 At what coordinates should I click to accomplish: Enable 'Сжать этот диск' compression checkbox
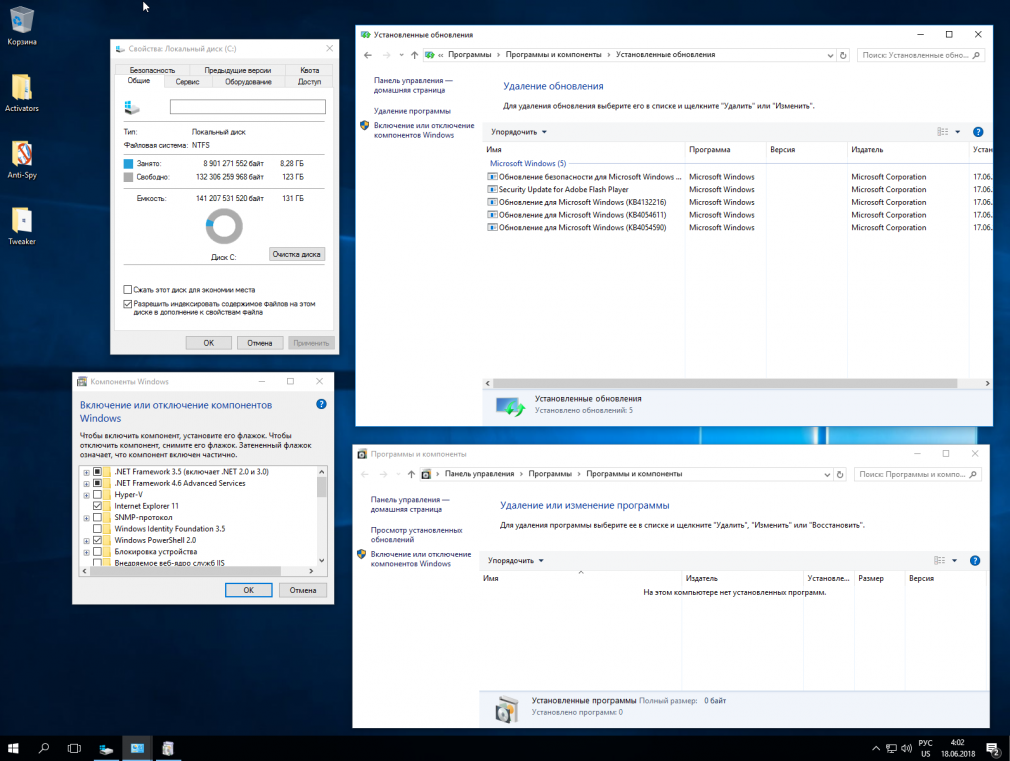click(x=128, y=290)
